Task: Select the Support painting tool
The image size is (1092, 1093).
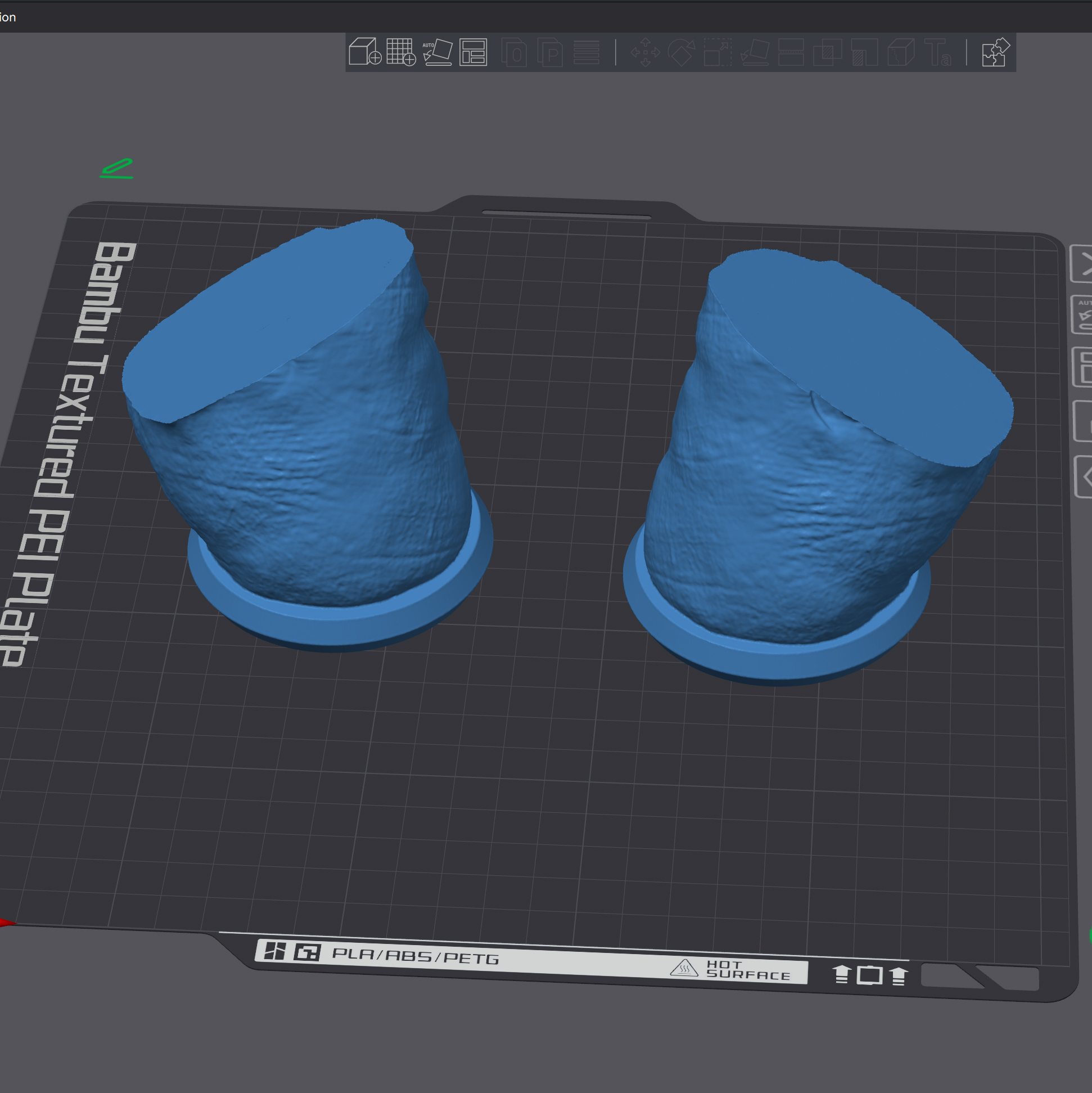Action: (x=864, y=53)
